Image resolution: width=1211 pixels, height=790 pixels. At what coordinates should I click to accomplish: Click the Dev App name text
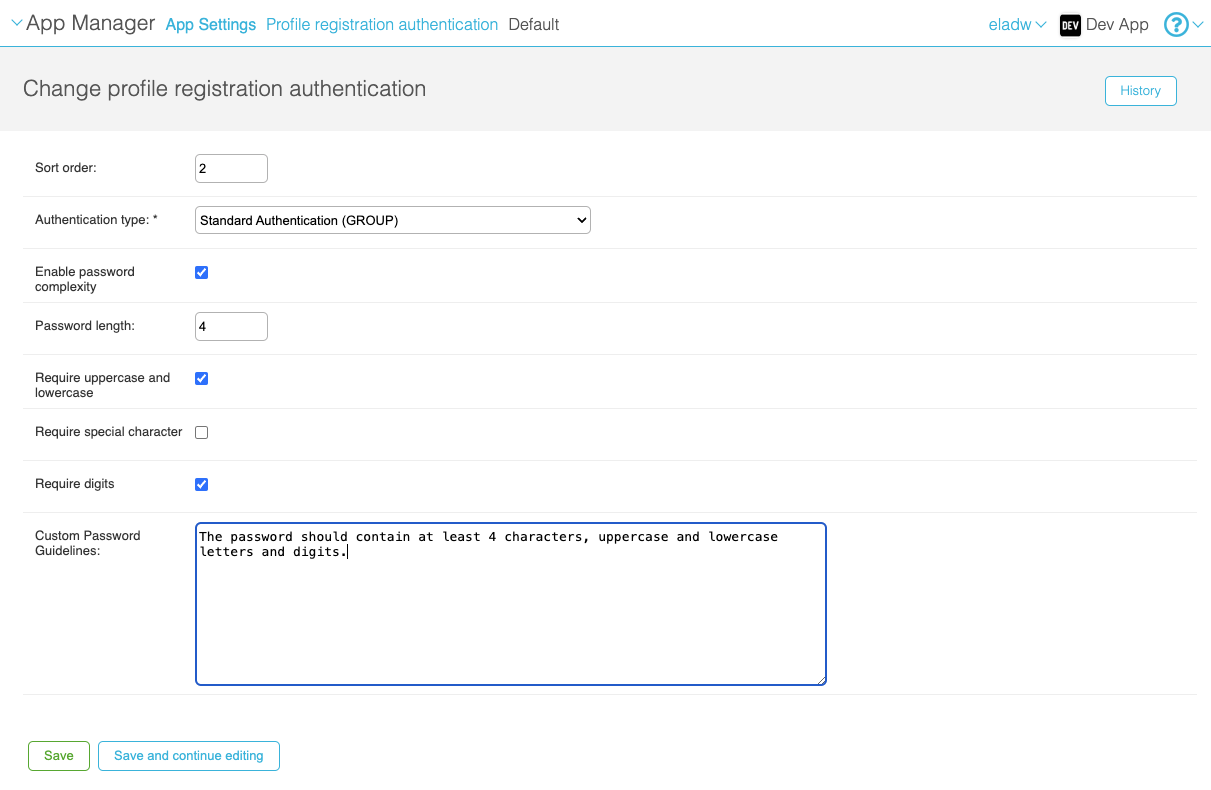(1117, 25)
